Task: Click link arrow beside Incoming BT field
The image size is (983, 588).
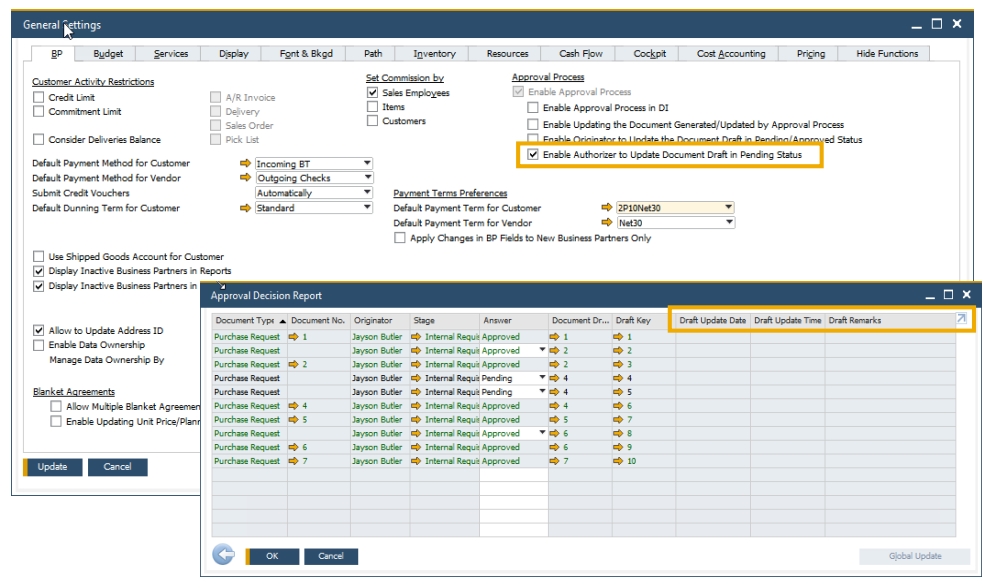Action: [246, 163]
